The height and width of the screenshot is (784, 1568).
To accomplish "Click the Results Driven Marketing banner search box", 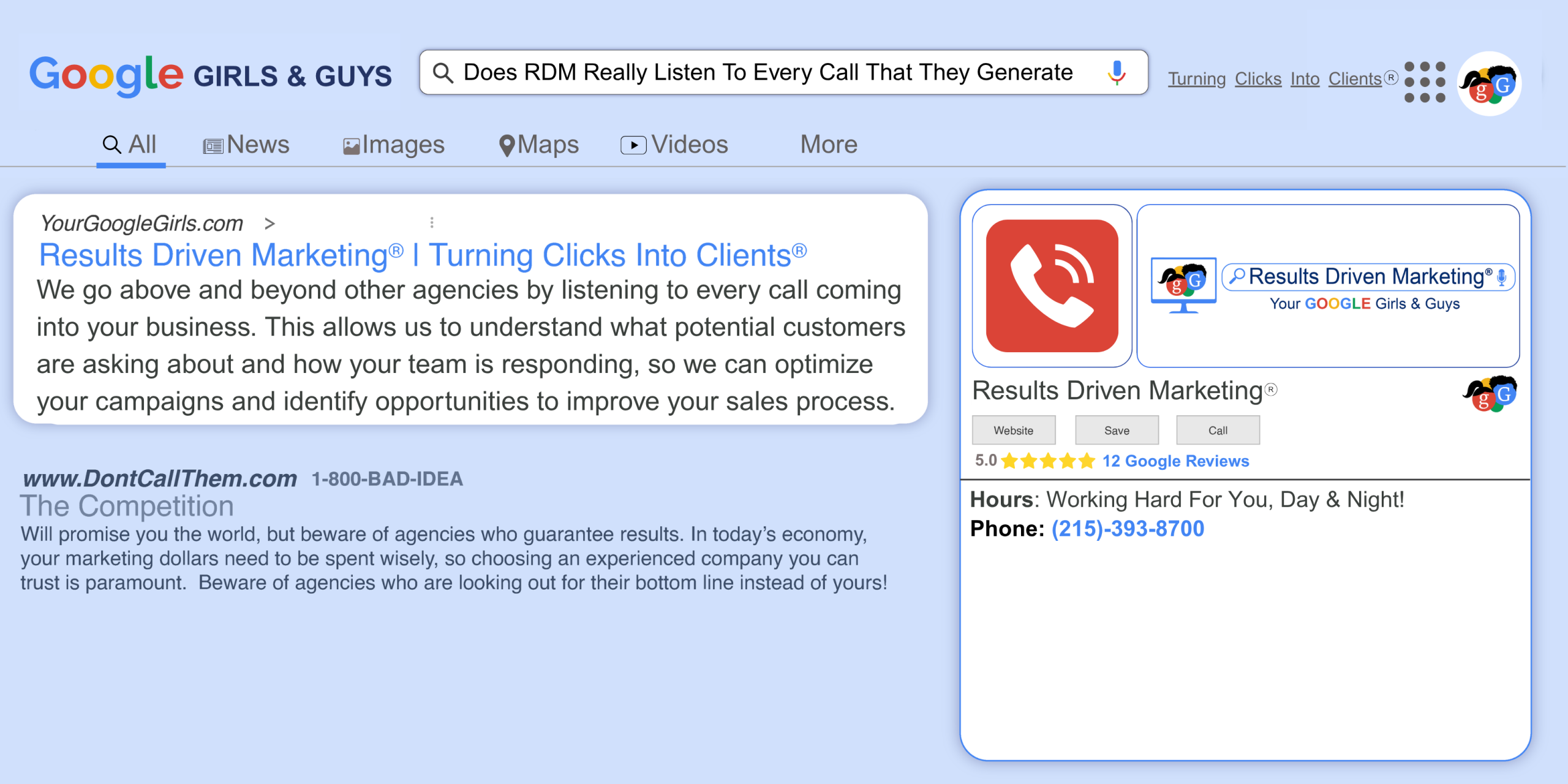I will tap(1368, 277).
